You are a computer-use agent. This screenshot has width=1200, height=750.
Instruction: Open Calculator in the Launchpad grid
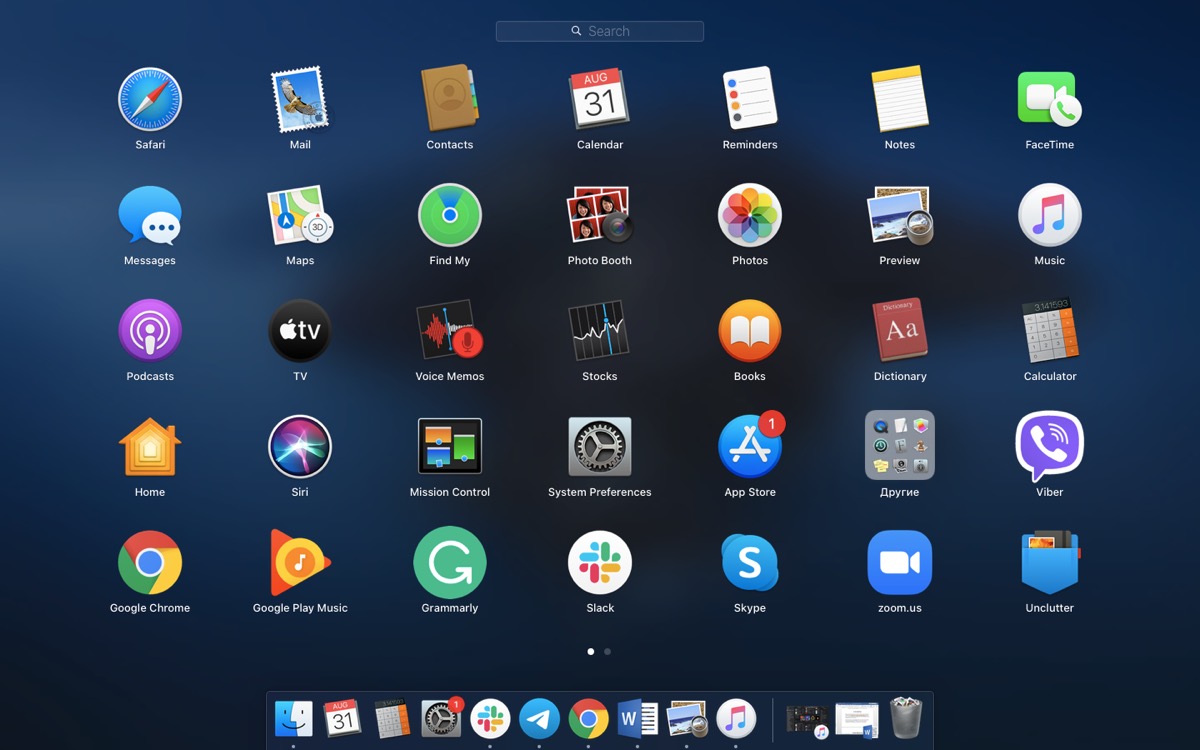1050,331
